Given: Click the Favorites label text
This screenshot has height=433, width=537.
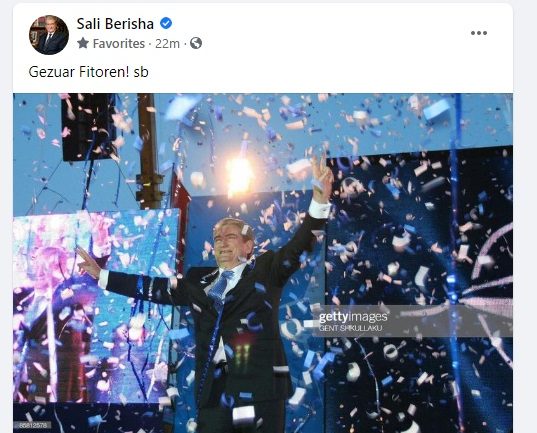Looking at the screenshot, I should click(119, 44).
